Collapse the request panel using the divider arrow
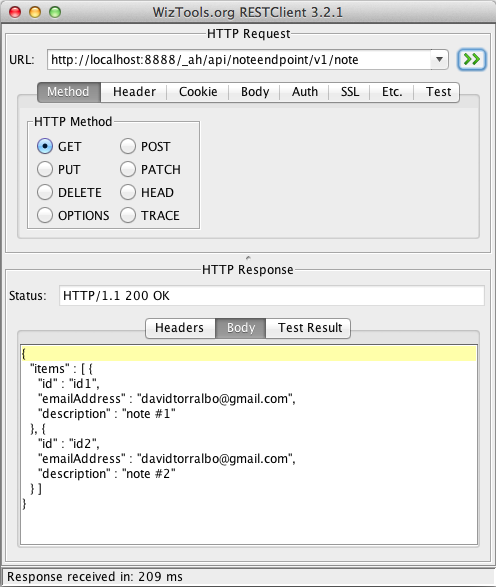 click(x=248, y=258)
